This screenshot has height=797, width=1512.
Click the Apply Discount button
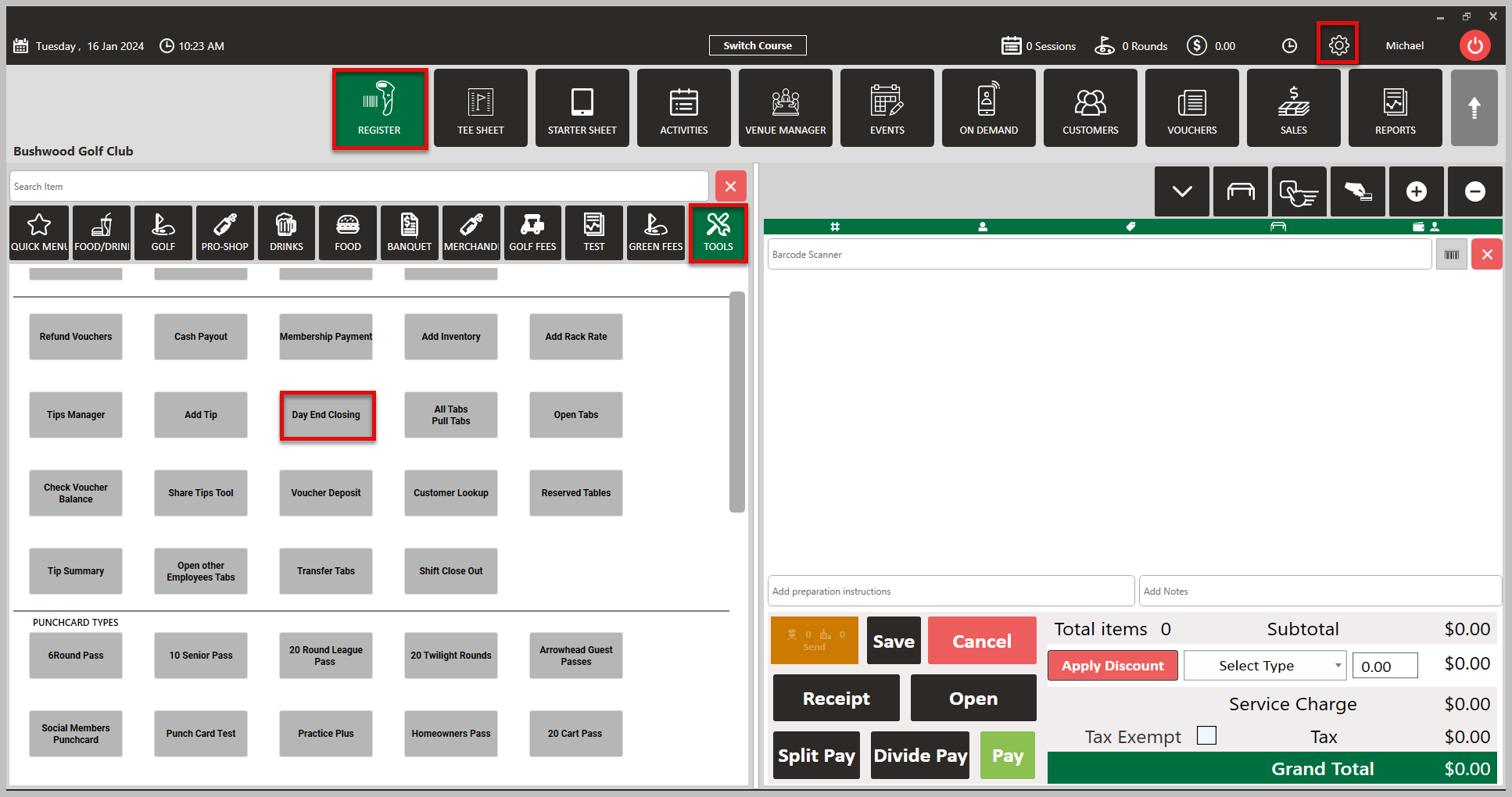point(1113,666)
